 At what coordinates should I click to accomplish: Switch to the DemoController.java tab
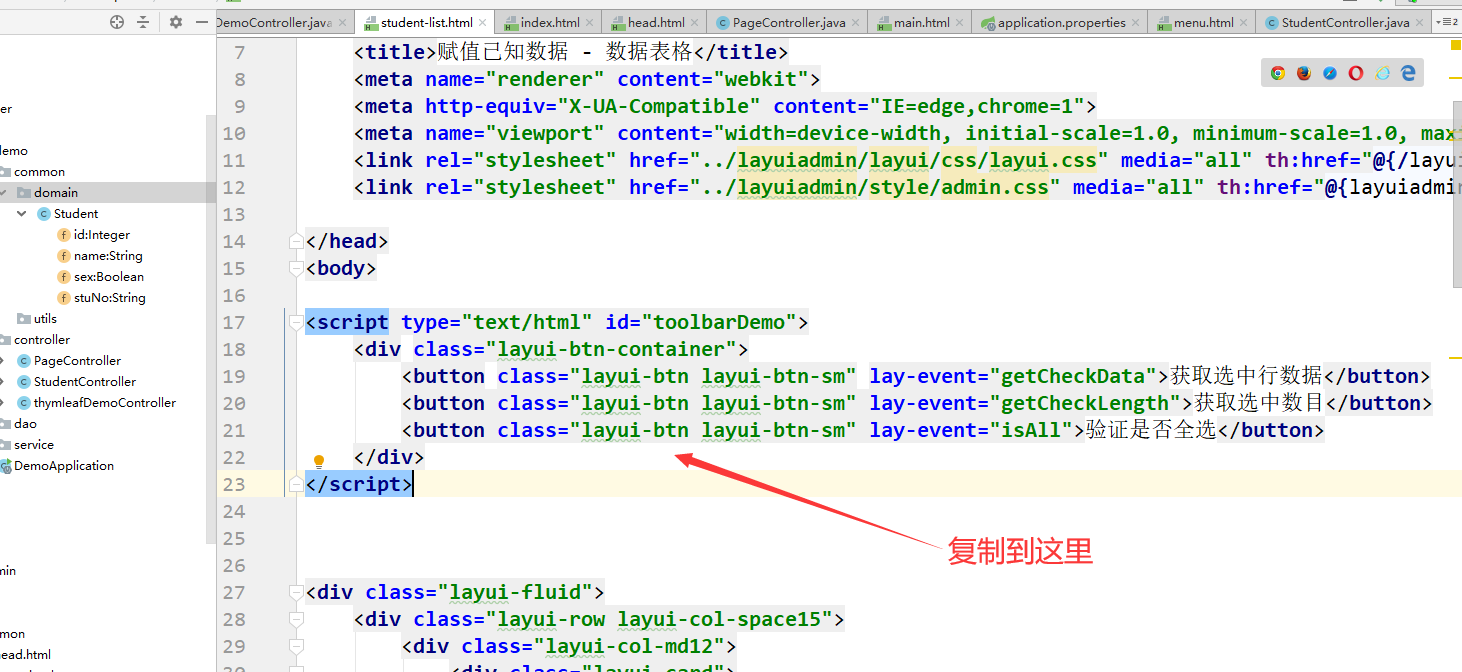tap(283, 23)
